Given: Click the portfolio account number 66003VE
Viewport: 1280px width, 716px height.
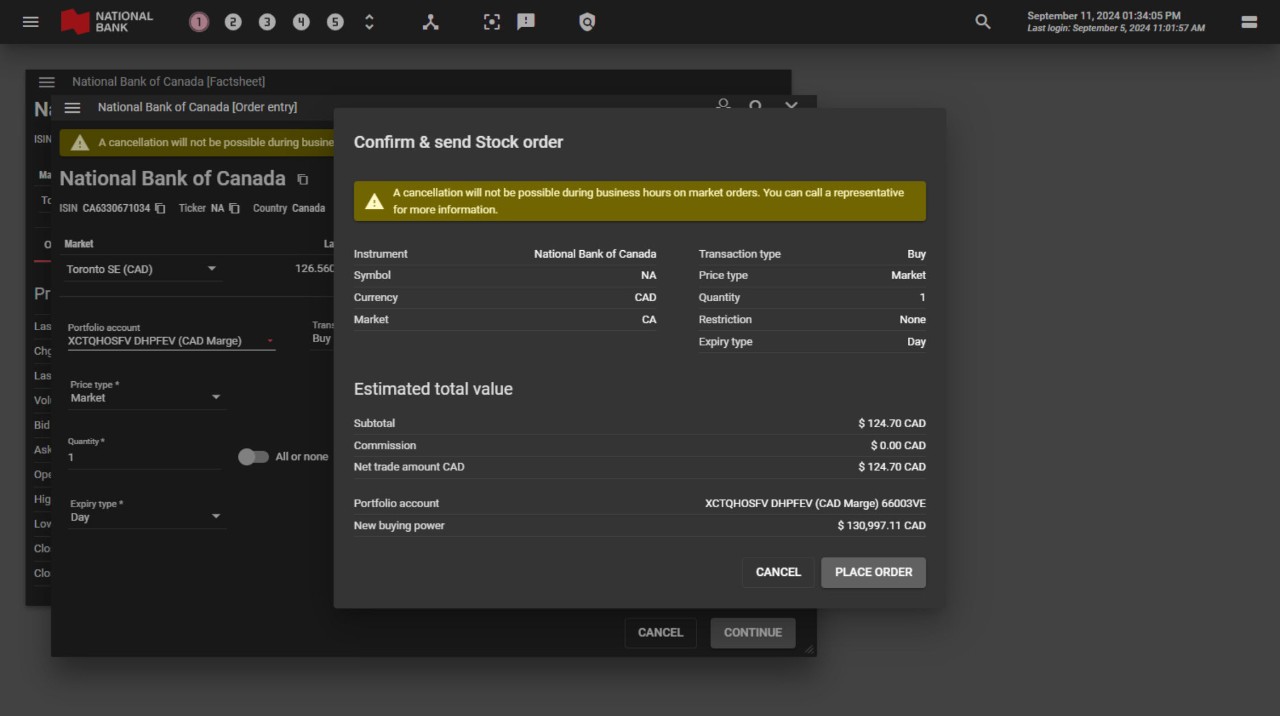Looking at the screenshot, I should 903,503.
